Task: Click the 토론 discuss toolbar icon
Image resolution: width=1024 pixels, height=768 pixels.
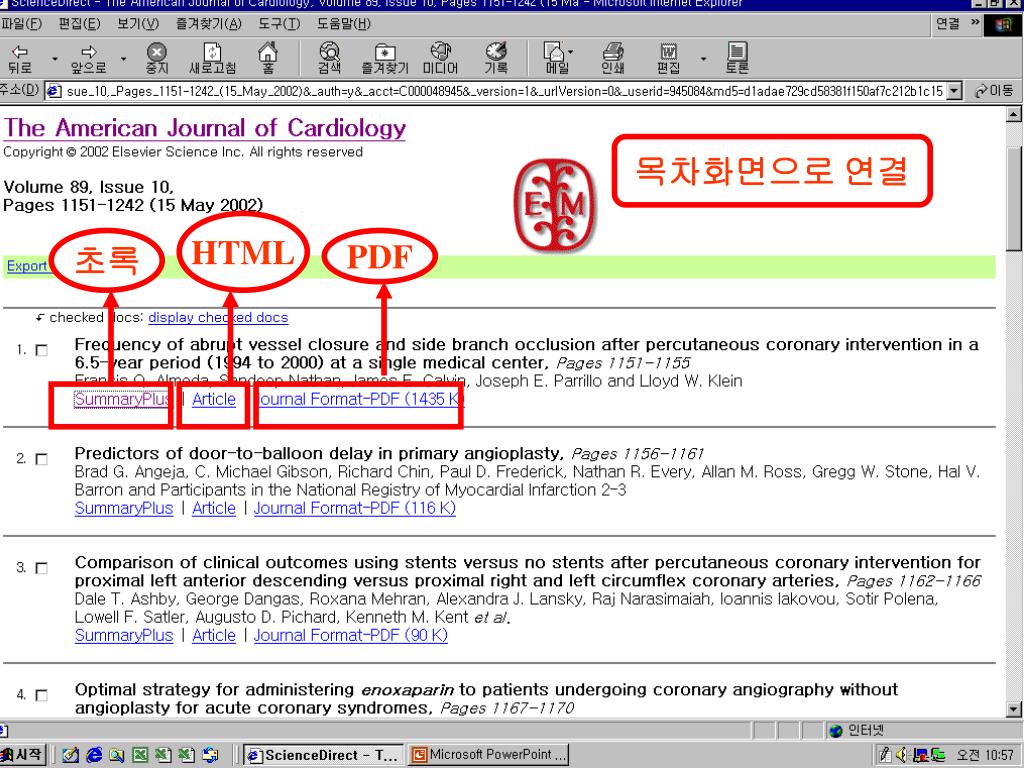Action: click(x=737, y=59)
